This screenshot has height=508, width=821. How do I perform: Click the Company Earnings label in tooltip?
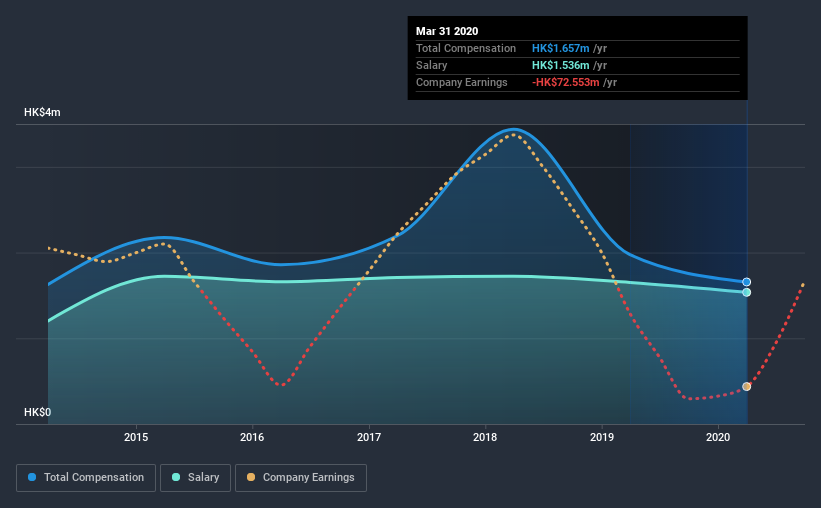click(x=462, y=82)
